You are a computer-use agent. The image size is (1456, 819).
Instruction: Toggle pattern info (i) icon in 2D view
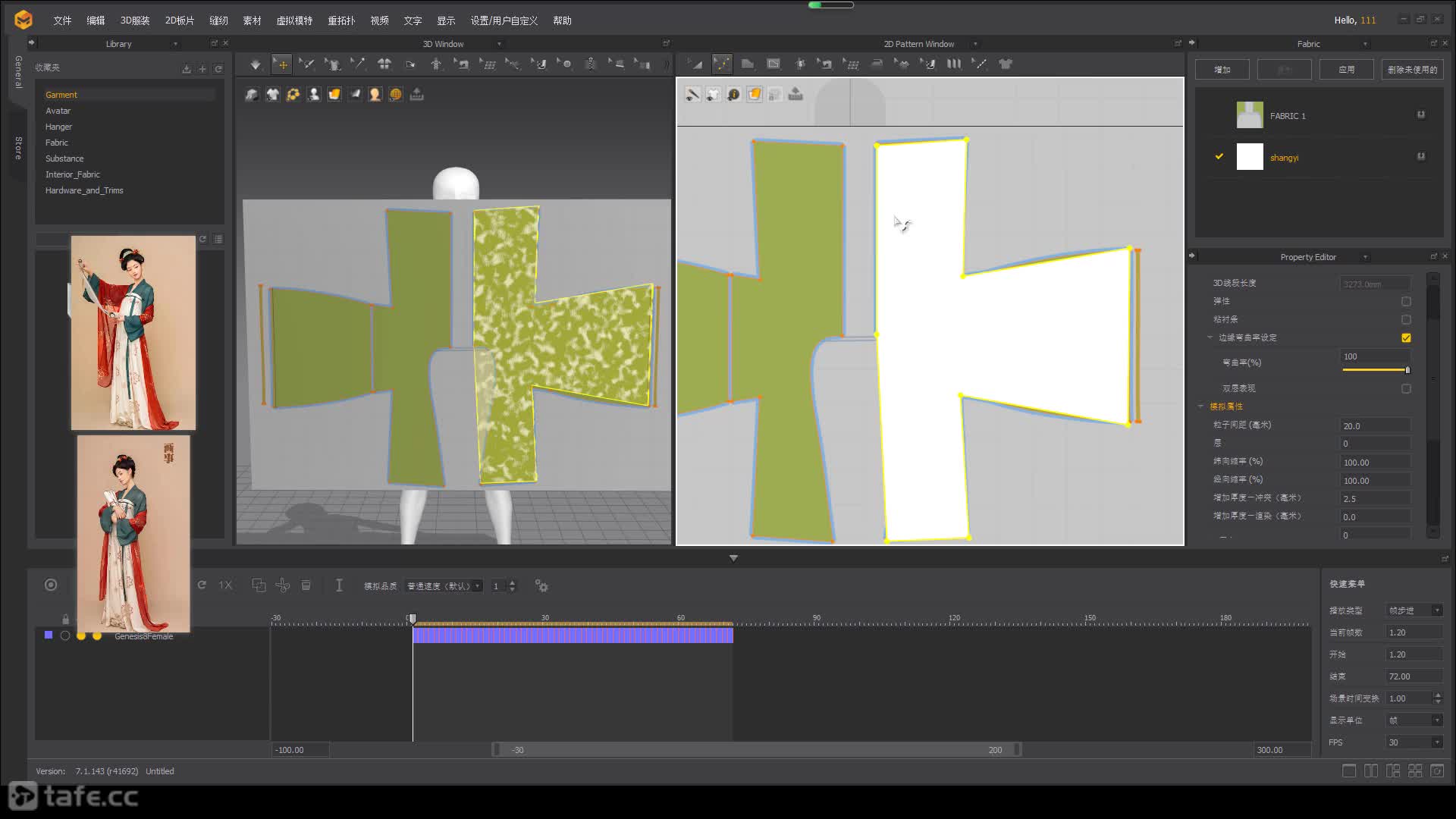(x=733, y=94)
